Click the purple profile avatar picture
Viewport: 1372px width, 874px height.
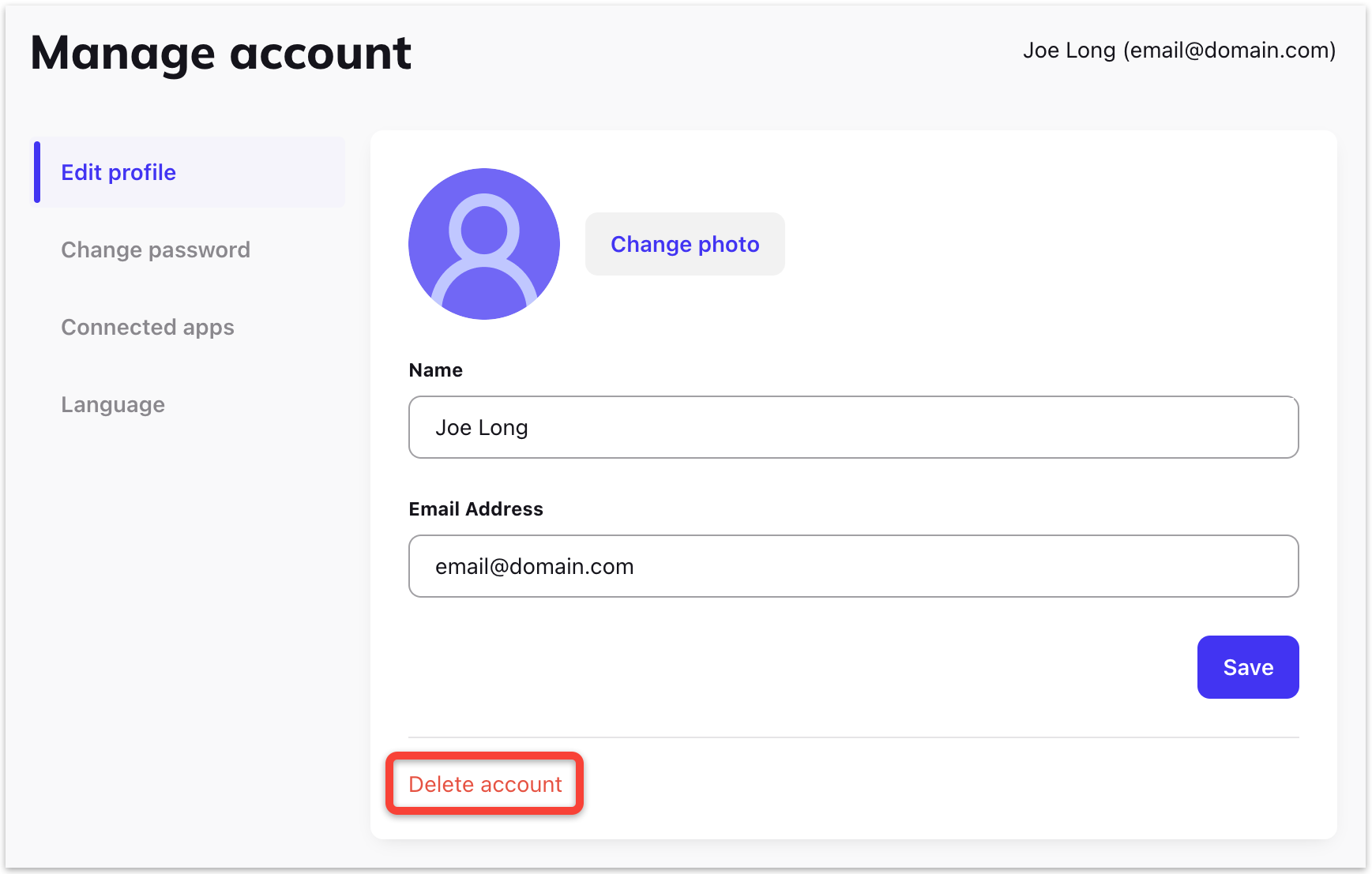(483, 244)
